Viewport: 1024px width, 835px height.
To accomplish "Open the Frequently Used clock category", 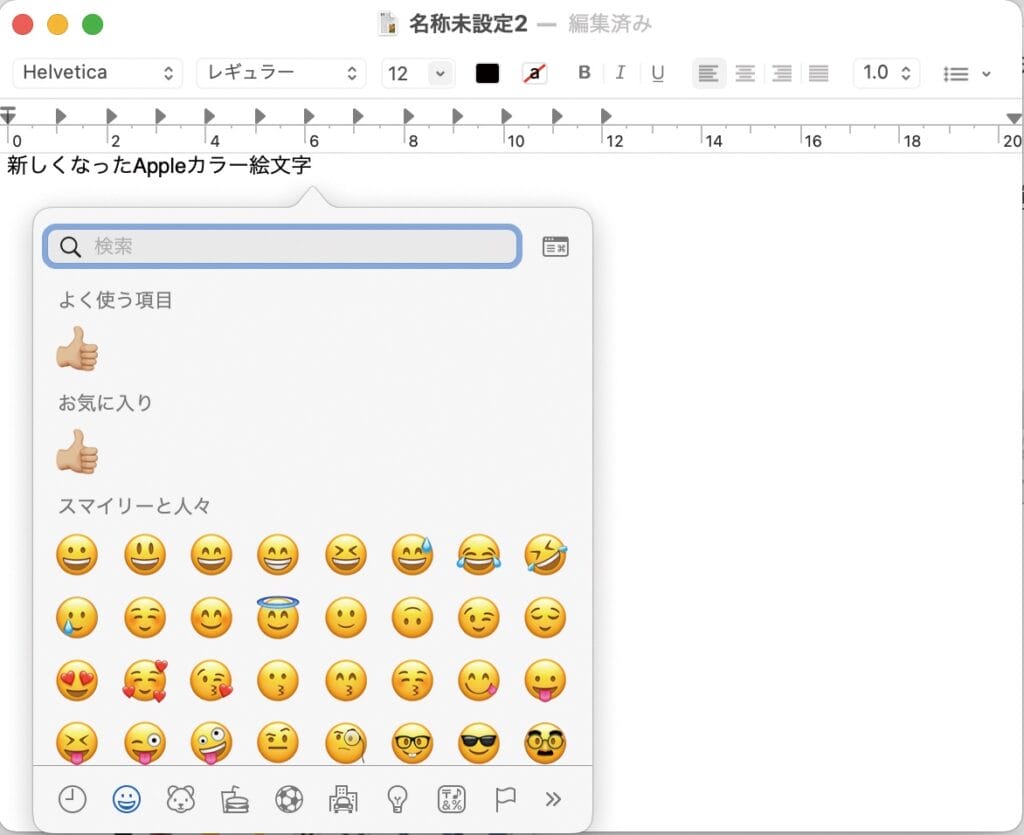I will 72,799.
